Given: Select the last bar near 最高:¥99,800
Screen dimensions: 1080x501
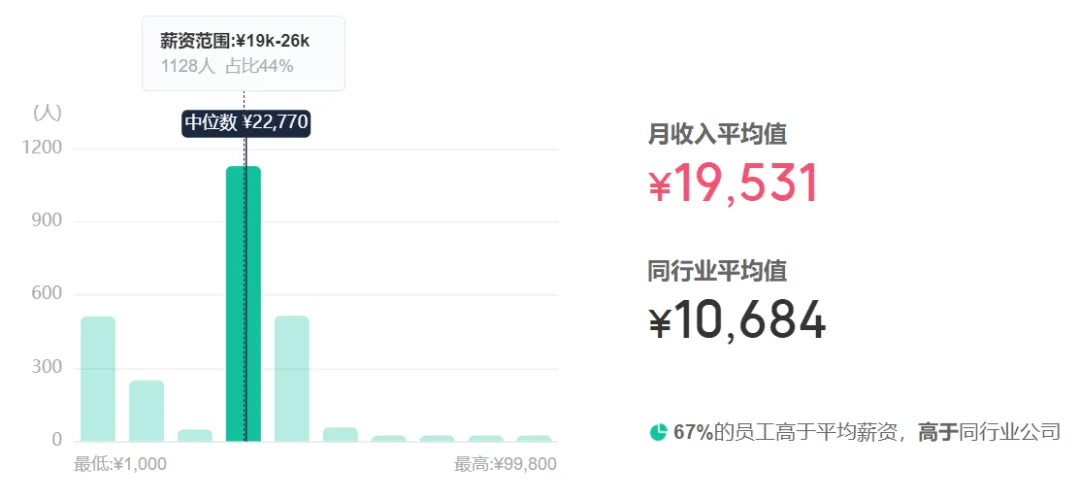Looking at the screenshot, I should coord(534,438).
